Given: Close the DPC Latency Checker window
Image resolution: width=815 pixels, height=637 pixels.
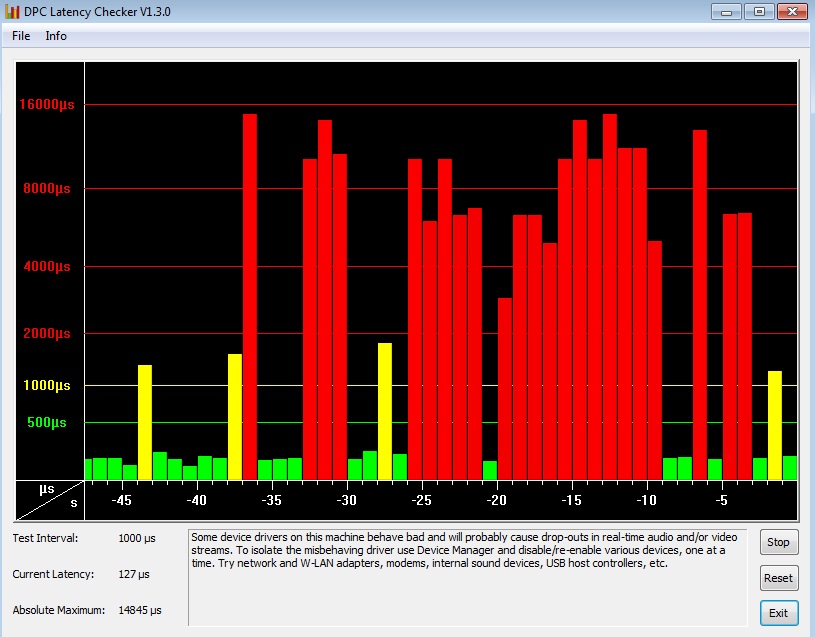Looking at the screenshot, I should 792,11.
